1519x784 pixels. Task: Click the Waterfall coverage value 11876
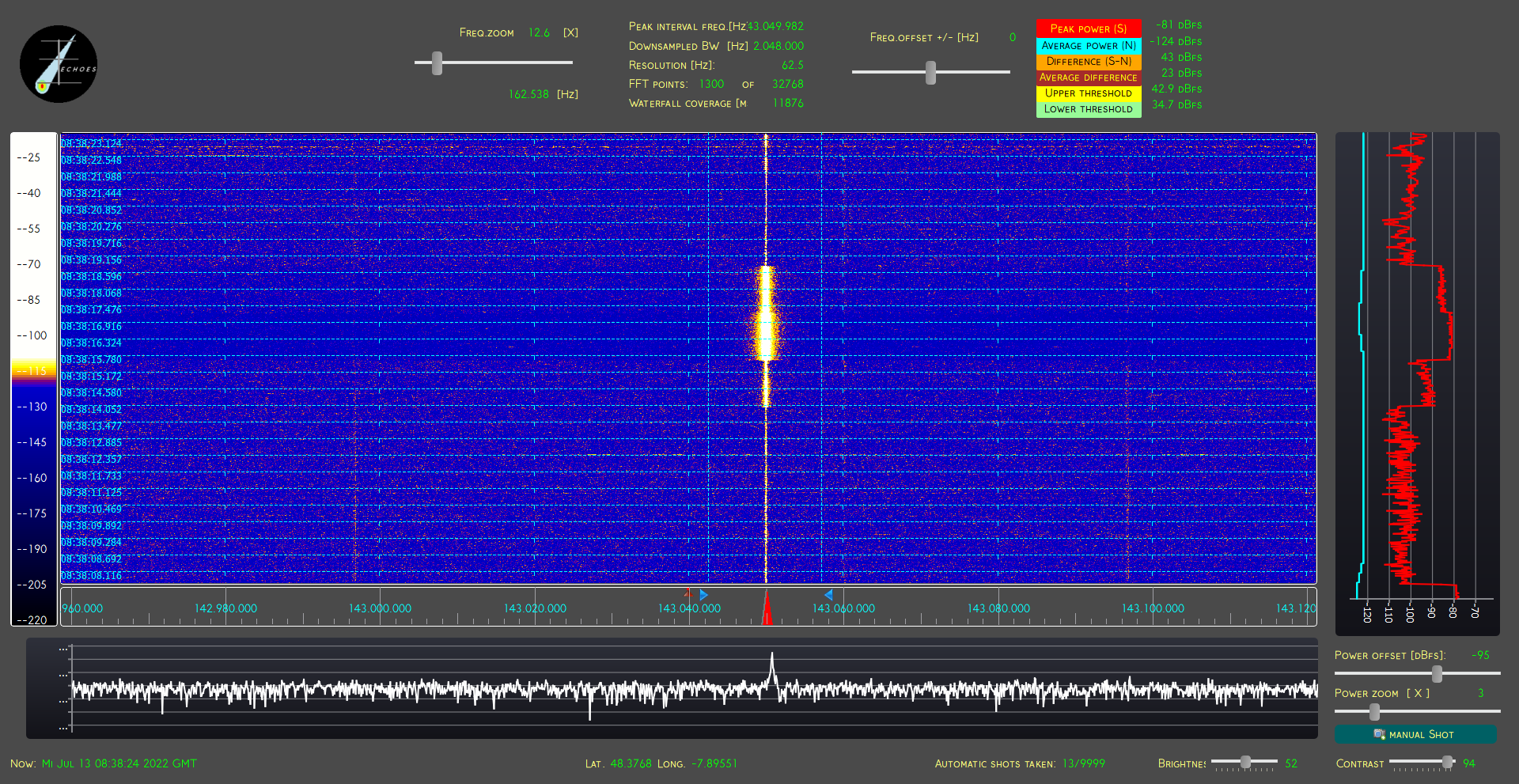click(x=788, y=103)
